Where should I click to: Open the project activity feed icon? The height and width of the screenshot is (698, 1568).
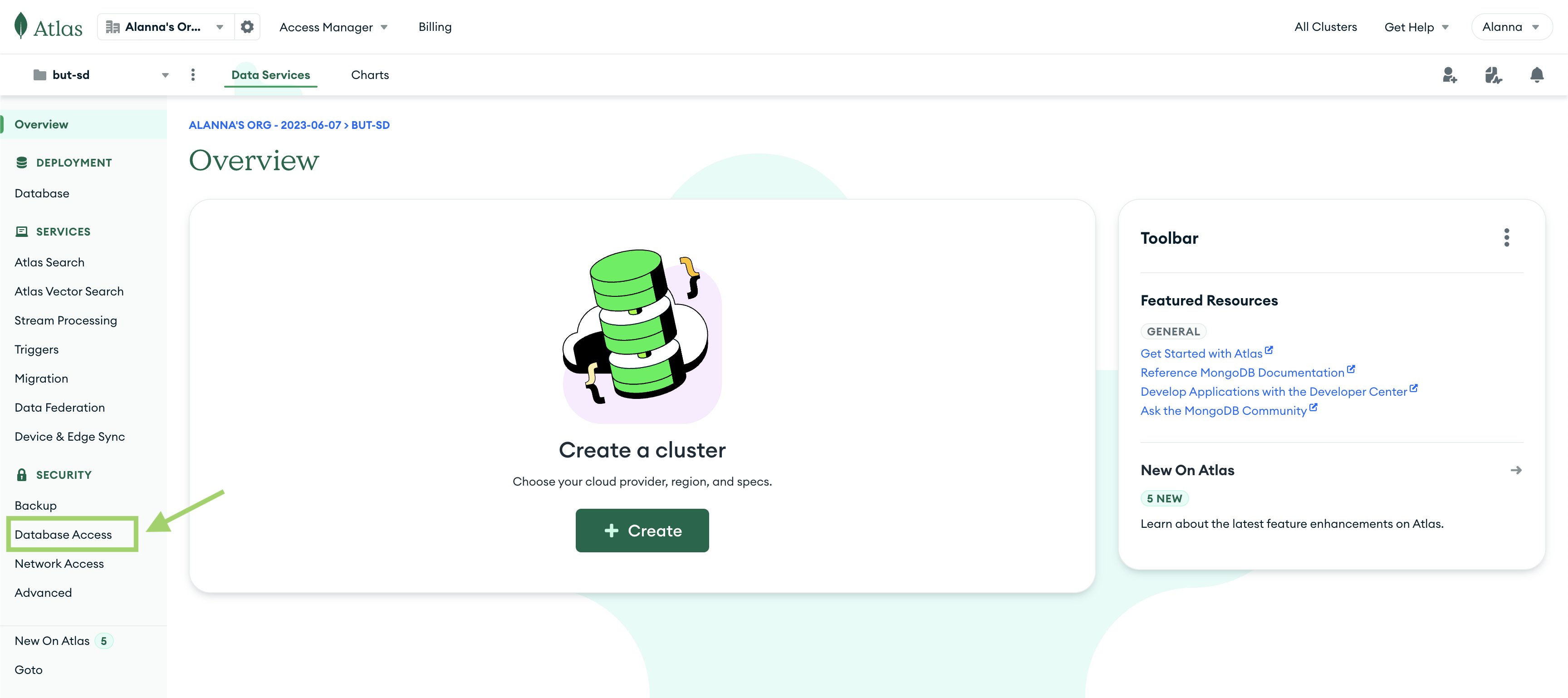click(1493, 75)
